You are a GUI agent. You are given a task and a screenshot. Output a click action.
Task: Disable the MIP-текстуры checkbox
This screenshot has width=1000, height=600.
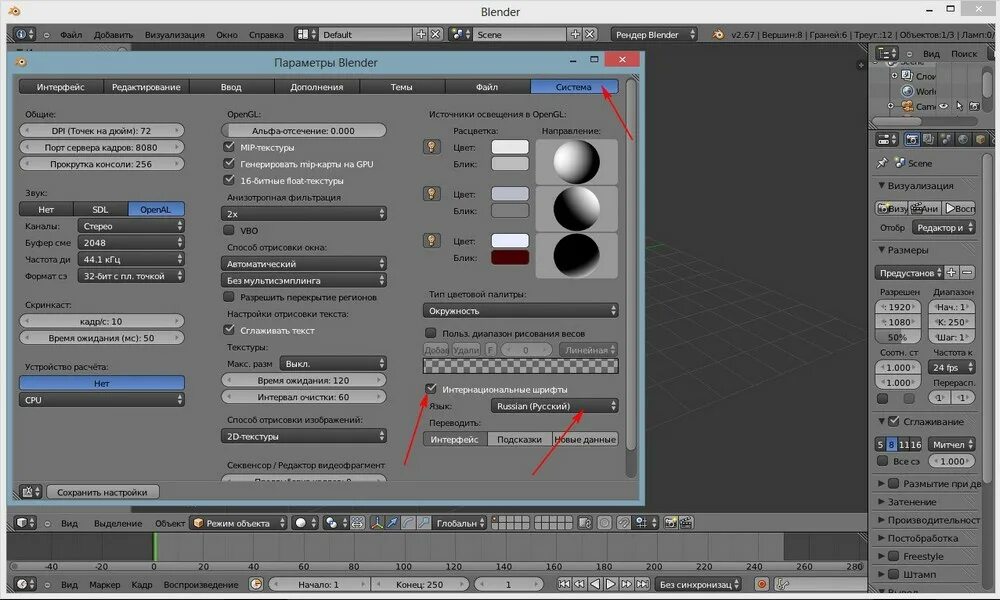(x=230, y=147)
